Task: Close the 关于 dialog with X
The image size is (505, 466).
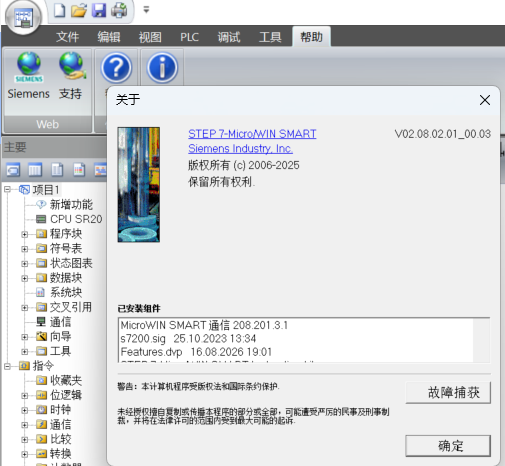Action: coord(485,100)
